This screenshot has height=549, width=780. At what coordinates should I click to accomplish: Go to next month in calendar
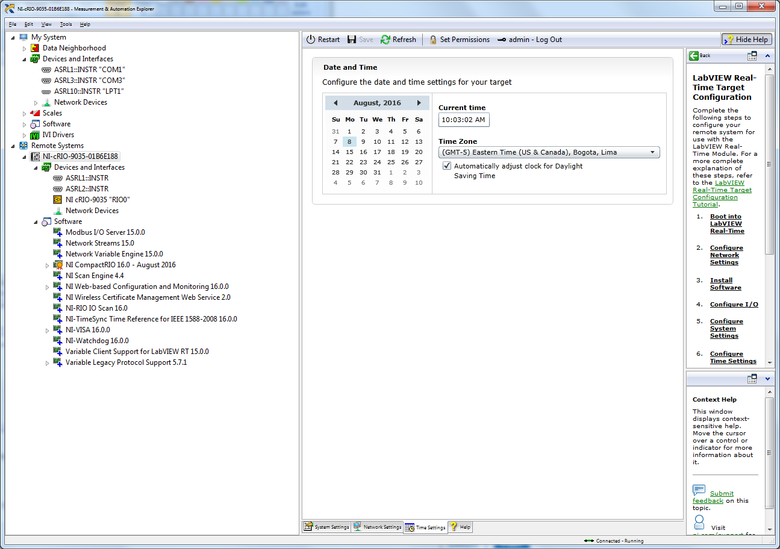tap(419, 103)
